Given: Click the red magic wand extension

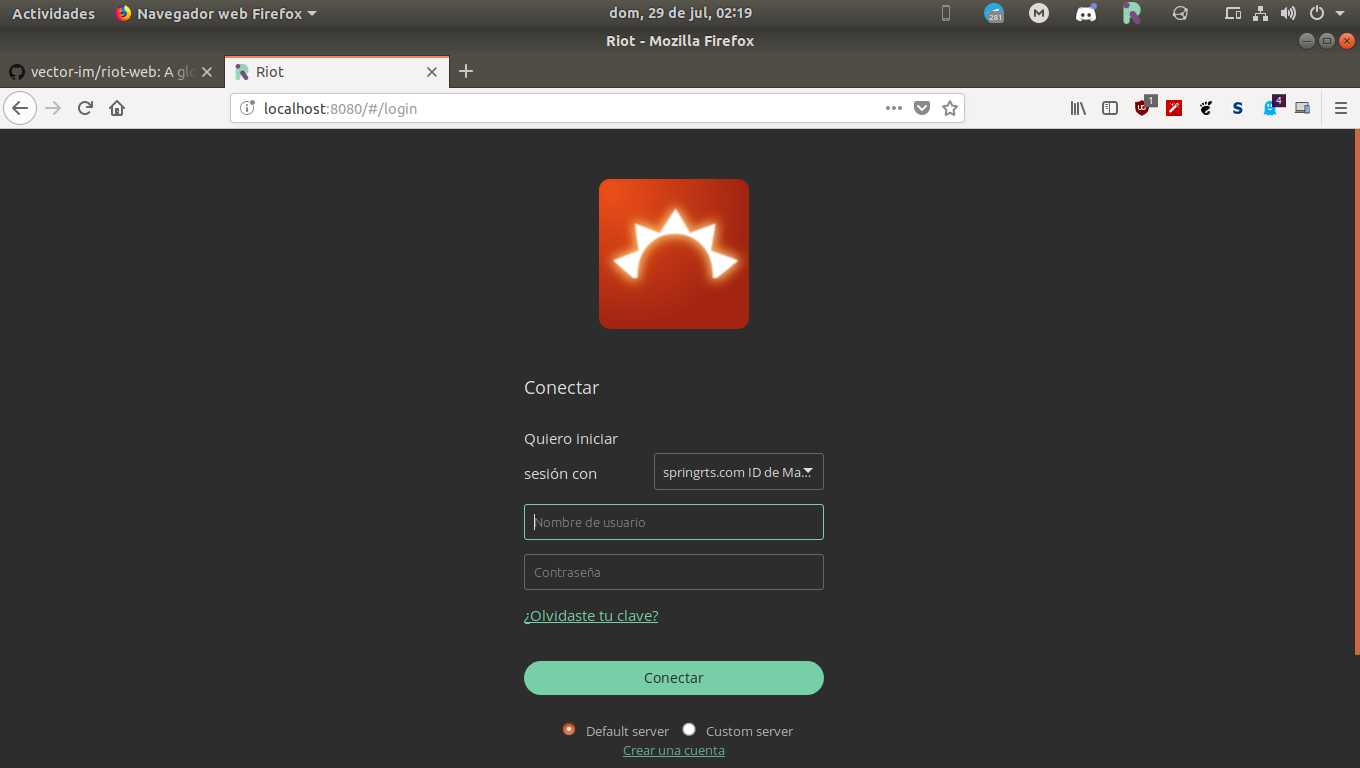Looking at the screenshot, I should pyautogui.click(x=1174, y=108).
